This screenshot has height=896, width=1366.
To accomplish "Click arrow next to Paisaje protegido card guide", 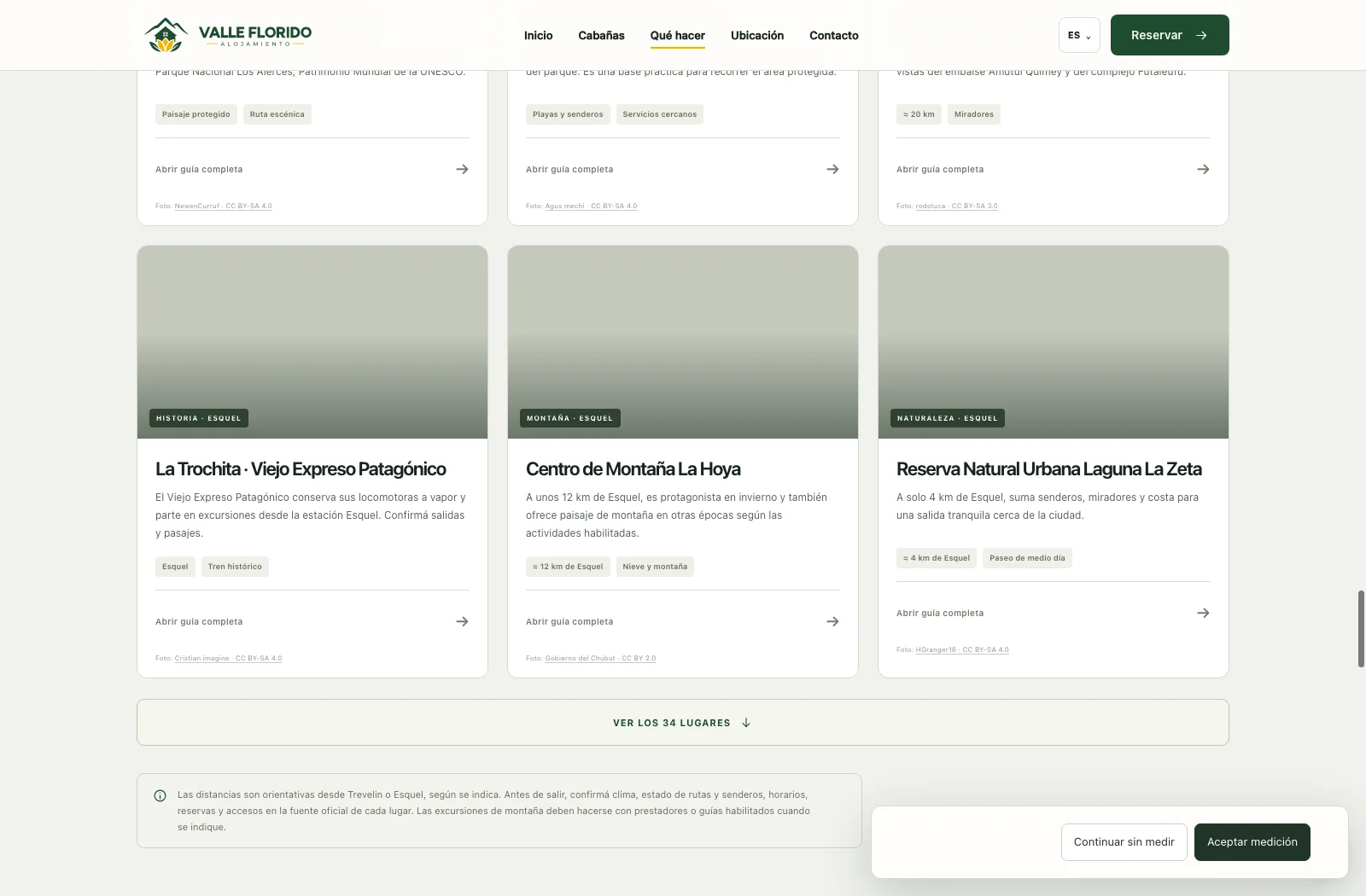I will 462,169.
